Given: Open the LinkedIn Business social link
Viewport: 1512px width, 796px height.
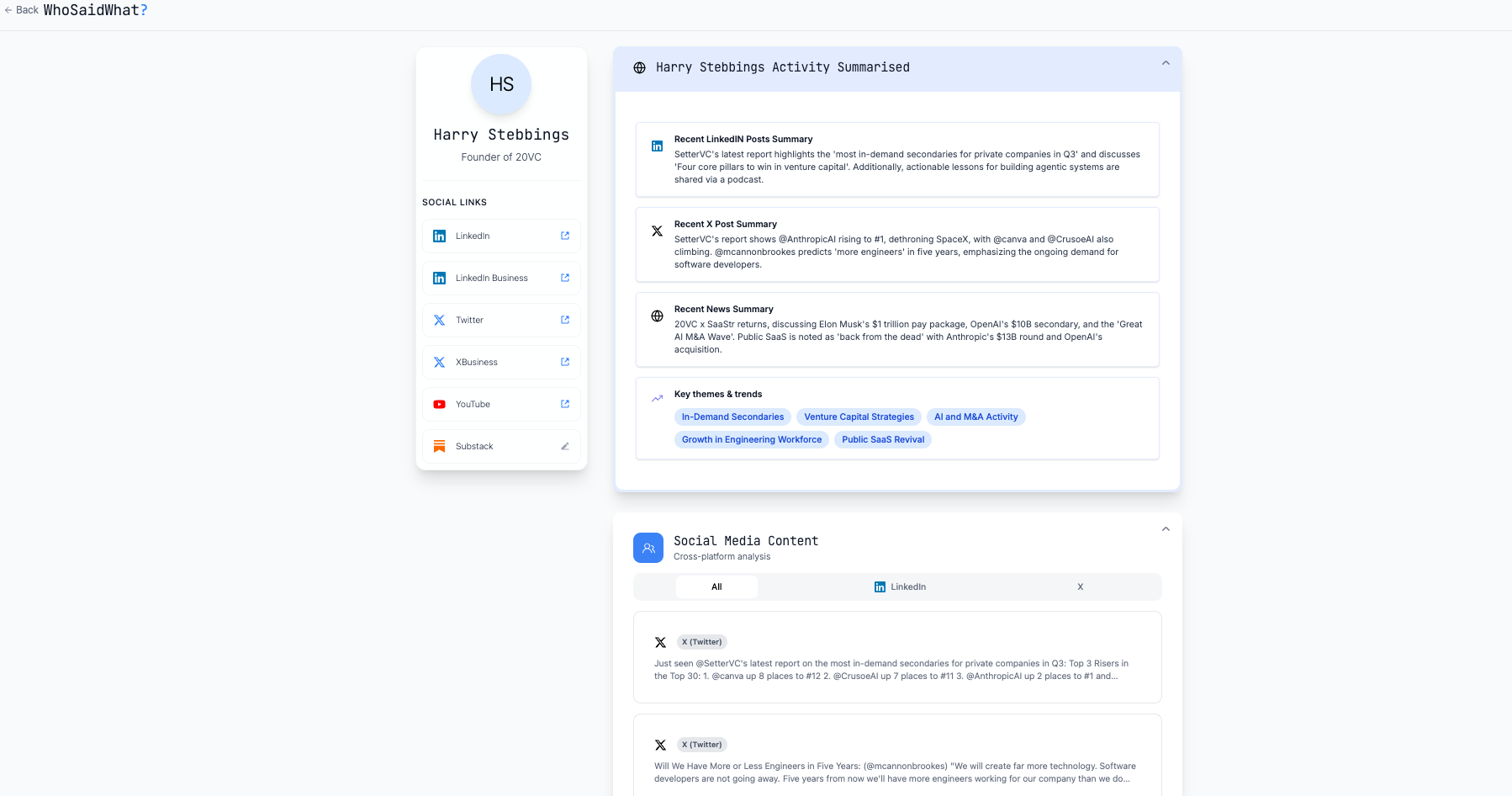Looking at the screenshot, I should pyautogui.click(x=501, y=279).
